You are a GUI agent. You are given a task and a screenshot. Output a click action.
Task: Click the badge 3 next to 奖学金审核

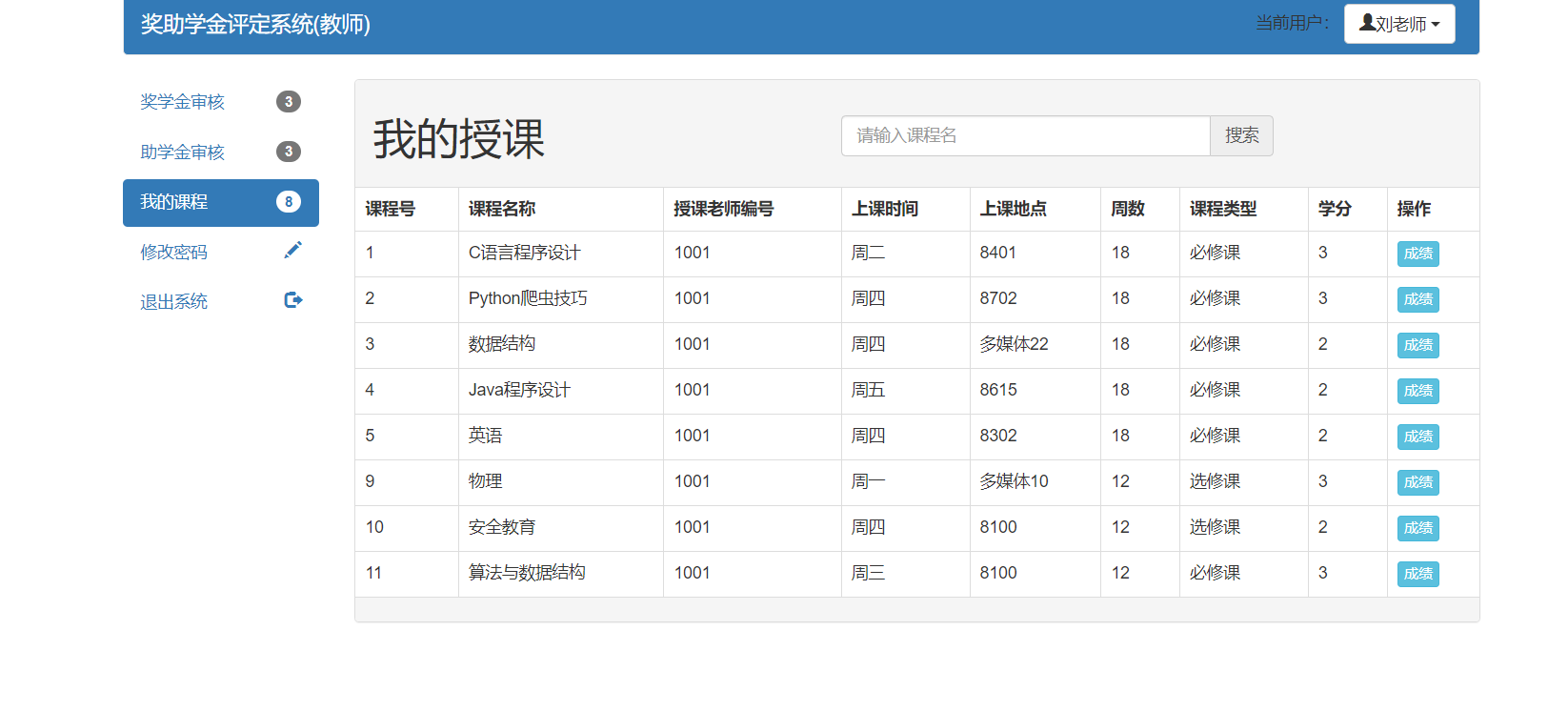pyautogui.click(x=289, y=102)
